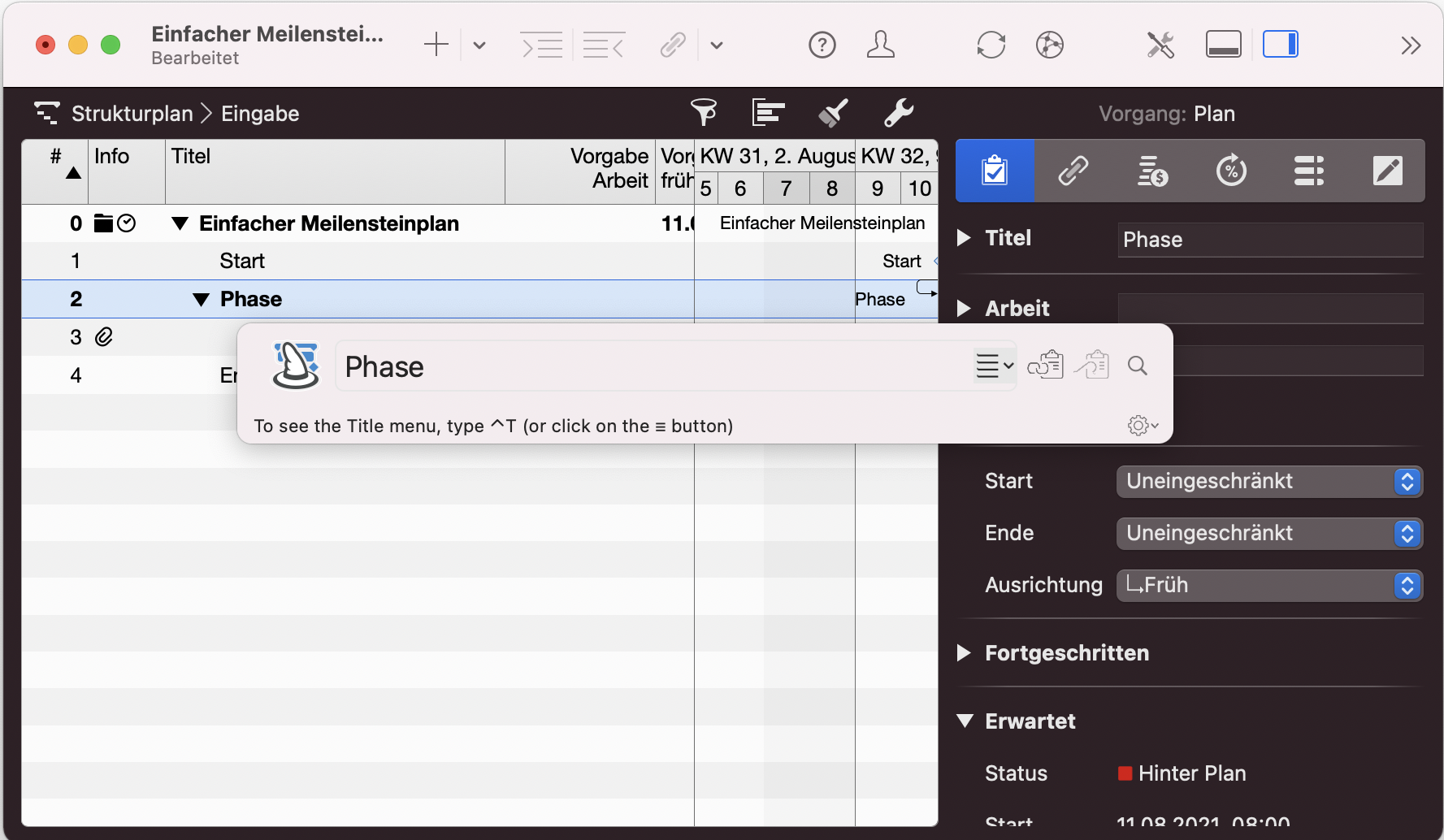Click the filter funnel icon
This screenshot has height=840, width=1444.
[703, 113]
